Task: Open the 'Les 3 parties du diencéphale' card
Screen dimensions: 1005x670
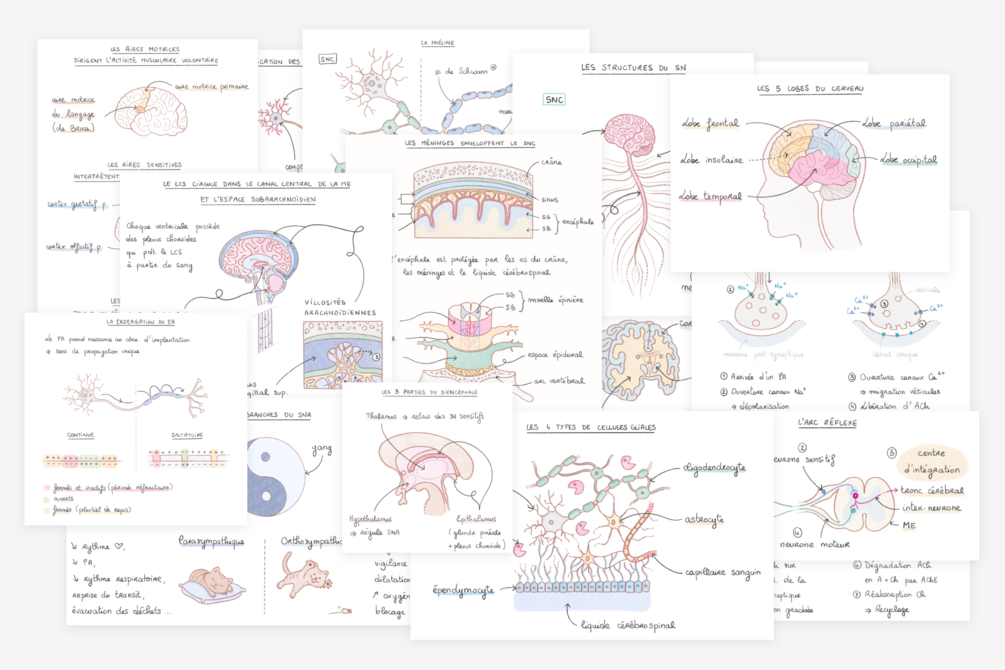Action: click(x=428, y=467)
